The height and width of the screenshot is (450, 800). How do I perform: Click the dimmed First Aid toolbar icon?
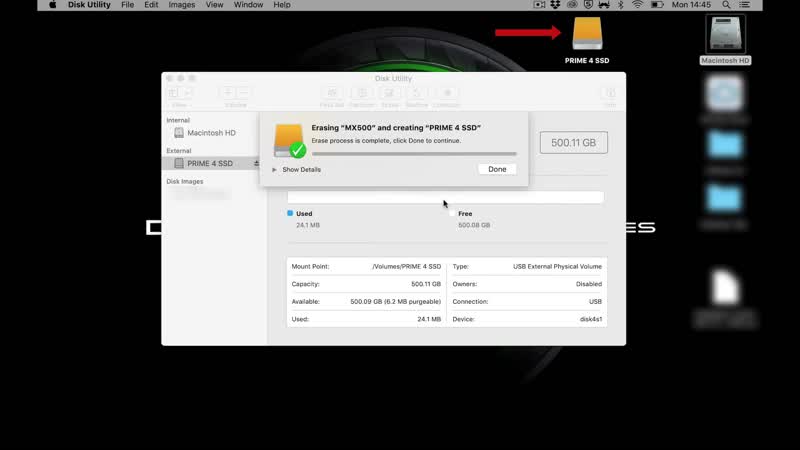332,93
